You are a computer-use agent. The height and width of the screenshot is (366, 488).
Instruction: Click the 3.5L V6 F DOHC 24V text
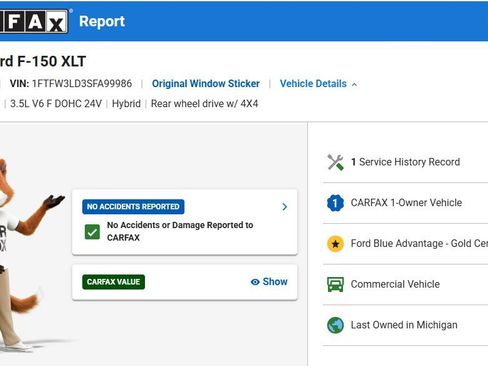(x=56, y=104)
